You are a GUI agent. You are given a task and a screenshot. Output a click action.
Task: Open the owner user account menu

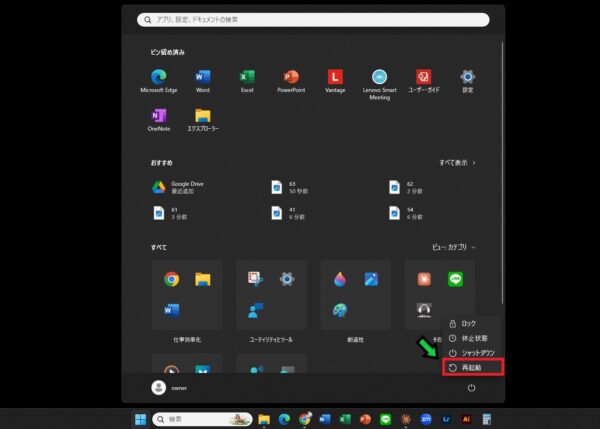(x=169, y=388)
